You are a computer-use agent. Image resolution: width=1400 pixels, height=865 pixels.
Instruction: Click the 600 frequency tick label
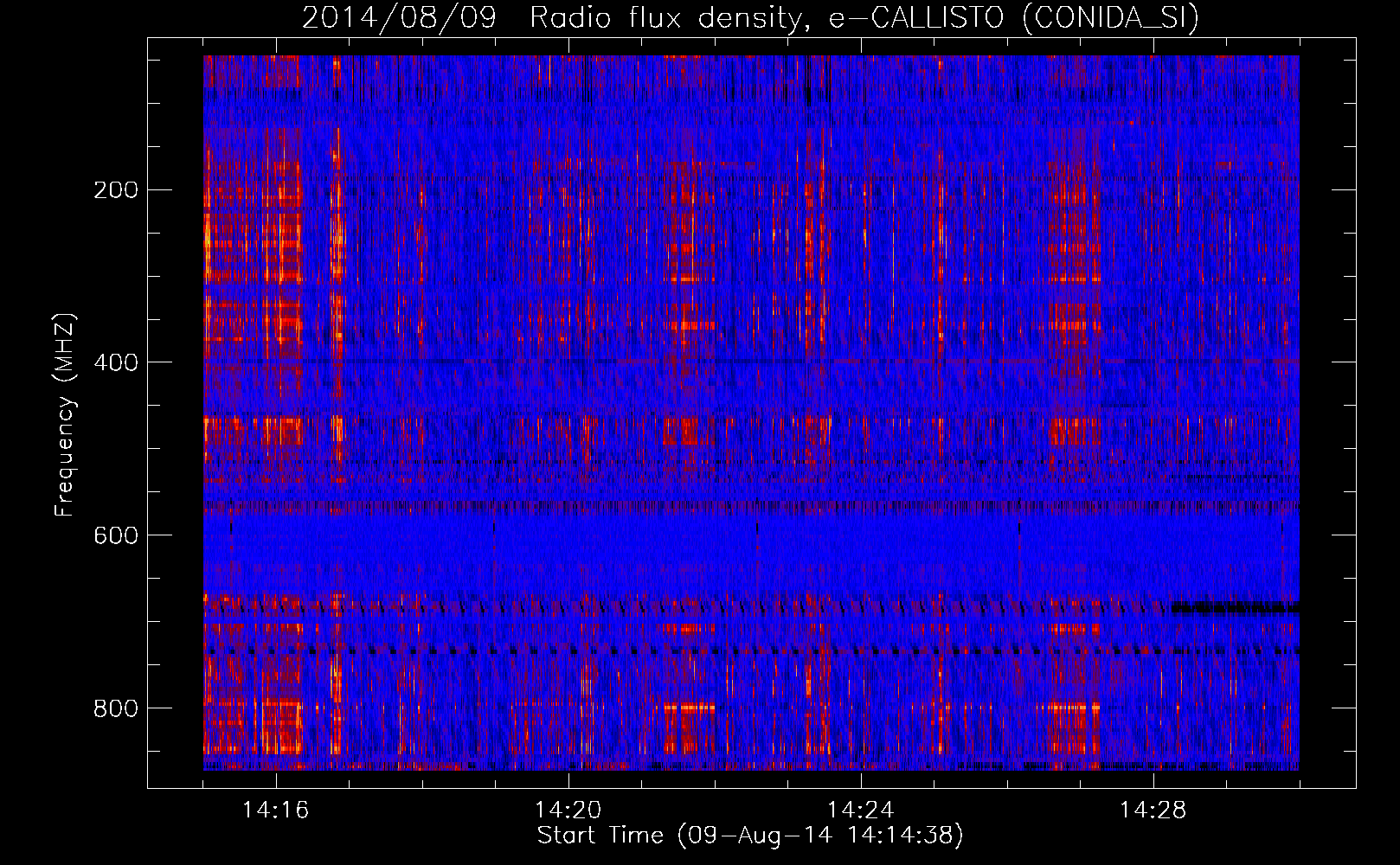116,535
